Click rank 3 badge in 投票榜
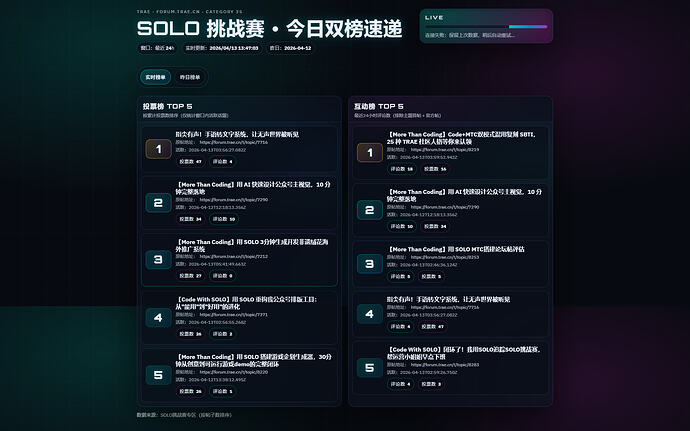 158,259
